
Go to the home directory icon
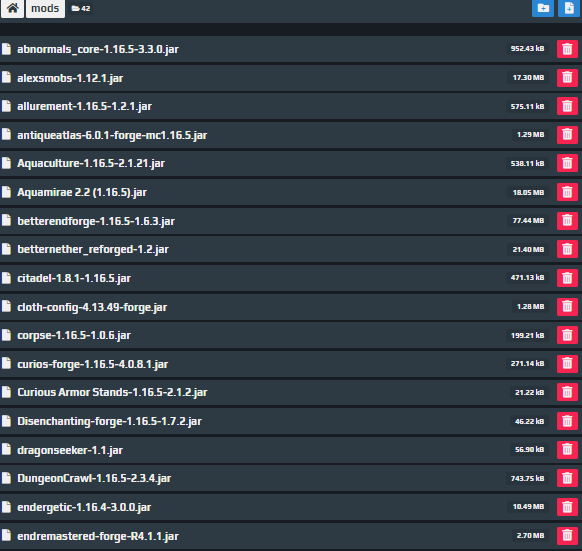[x=13, y=8]
